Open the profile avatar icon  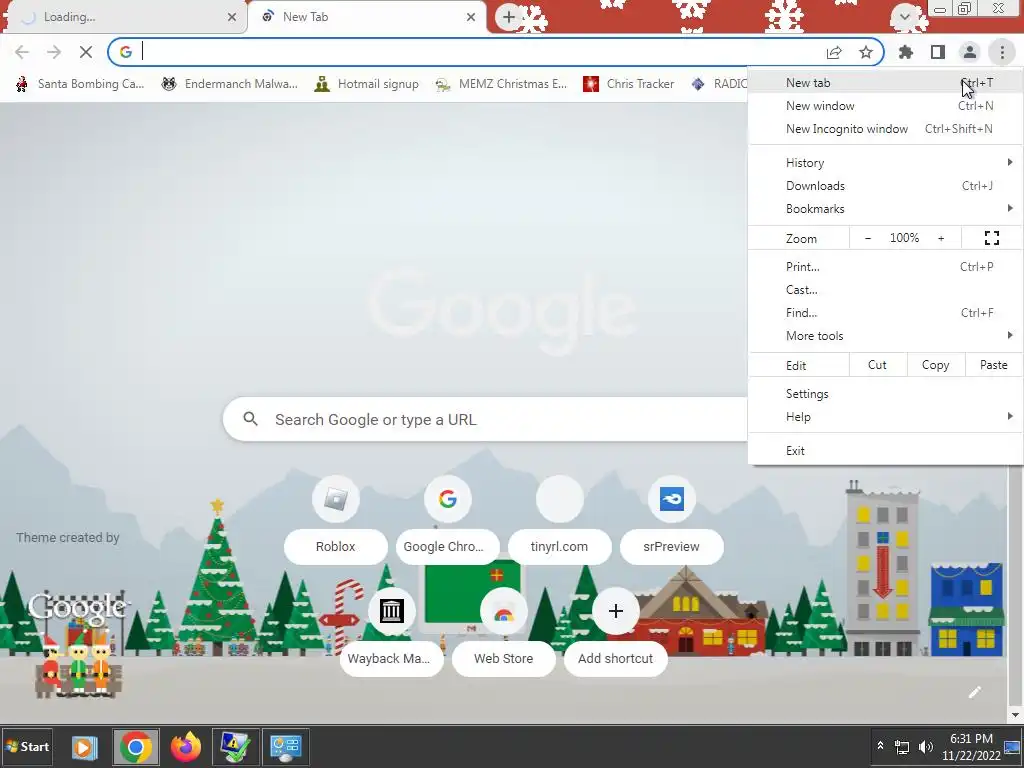pos(970,52)
